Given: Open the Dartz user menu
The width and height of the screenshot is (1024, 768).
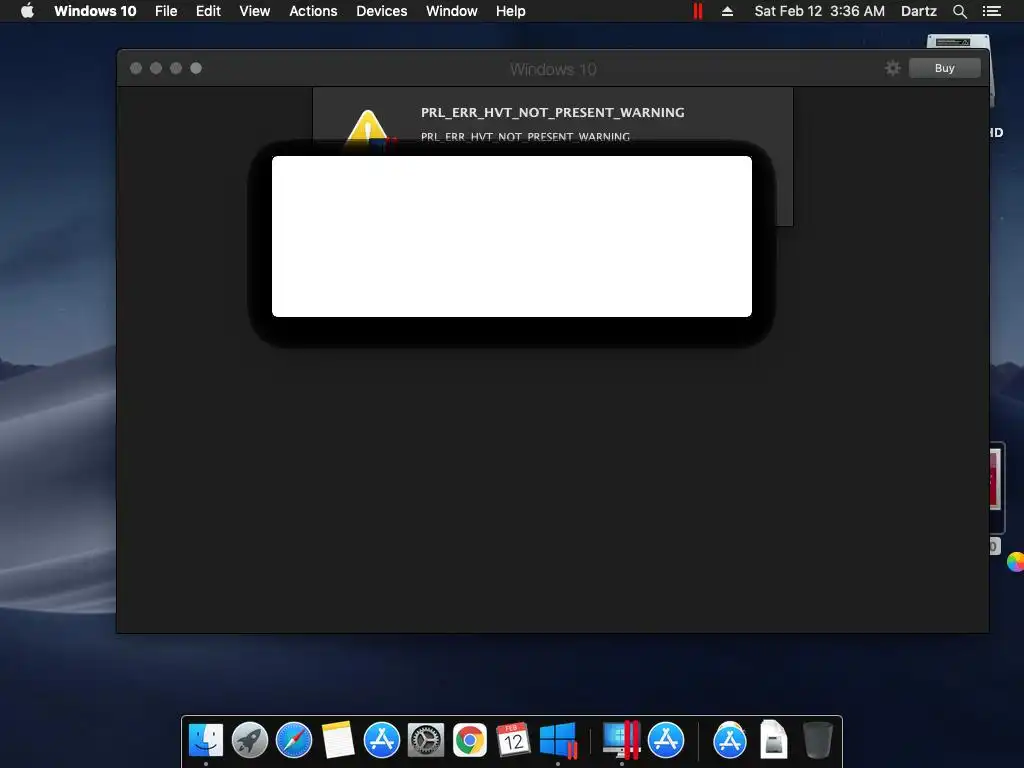Looking at the screenshot, I should (x=919, y=11).
